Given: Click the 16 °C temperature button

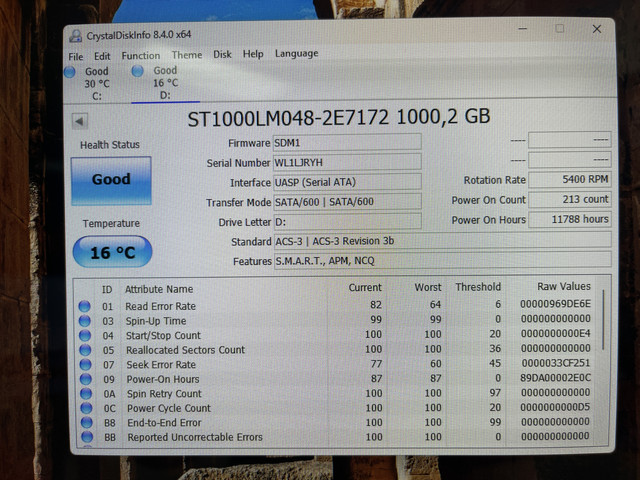Looking at the screenshot, I should click(x=112, y=252).
